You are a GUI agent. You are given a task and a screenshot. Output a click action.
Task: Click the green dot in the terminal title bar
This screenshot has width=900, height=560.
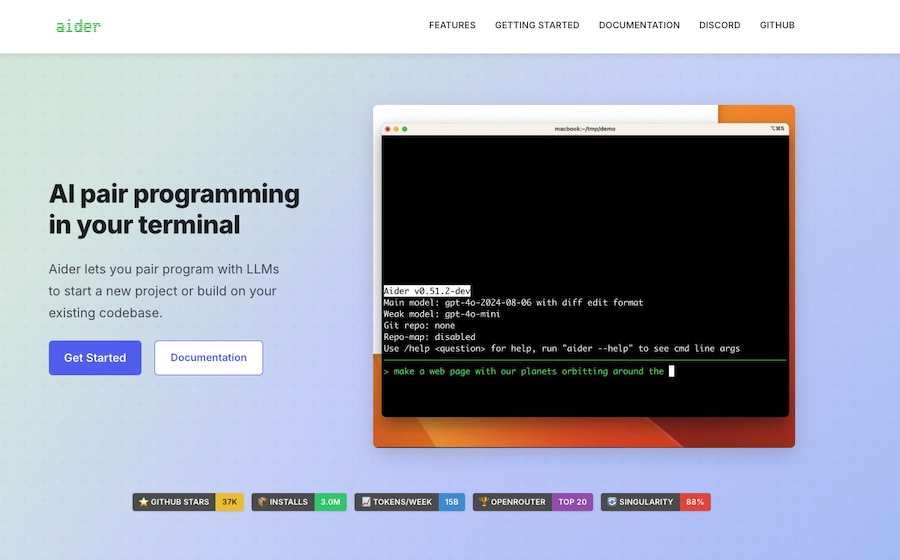point(405,129)
